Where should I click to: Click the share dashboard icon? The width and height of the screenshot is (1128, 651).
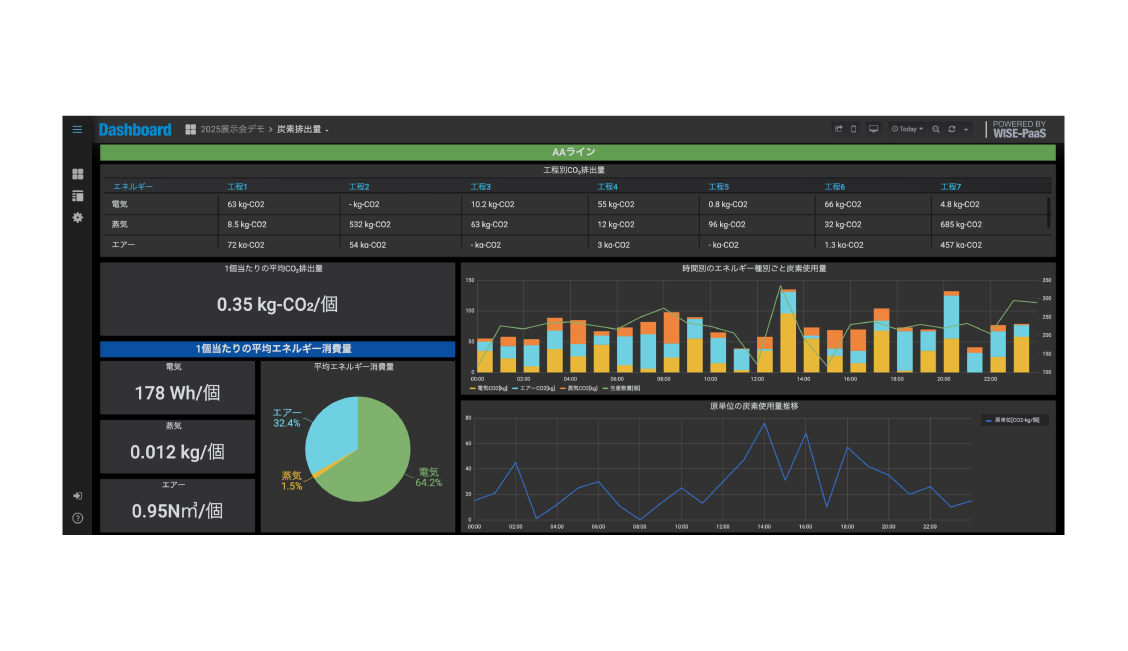coord(838,129)
